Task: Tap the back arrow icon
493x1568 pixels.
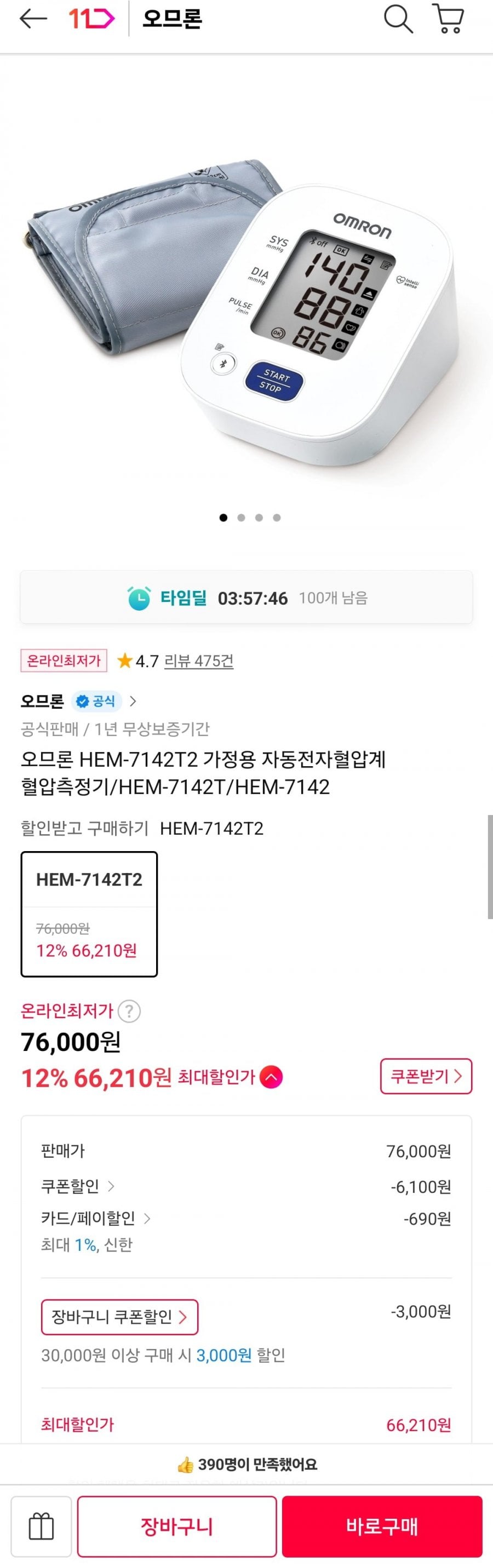Action: pyautogui.click(x=33, y=20)
